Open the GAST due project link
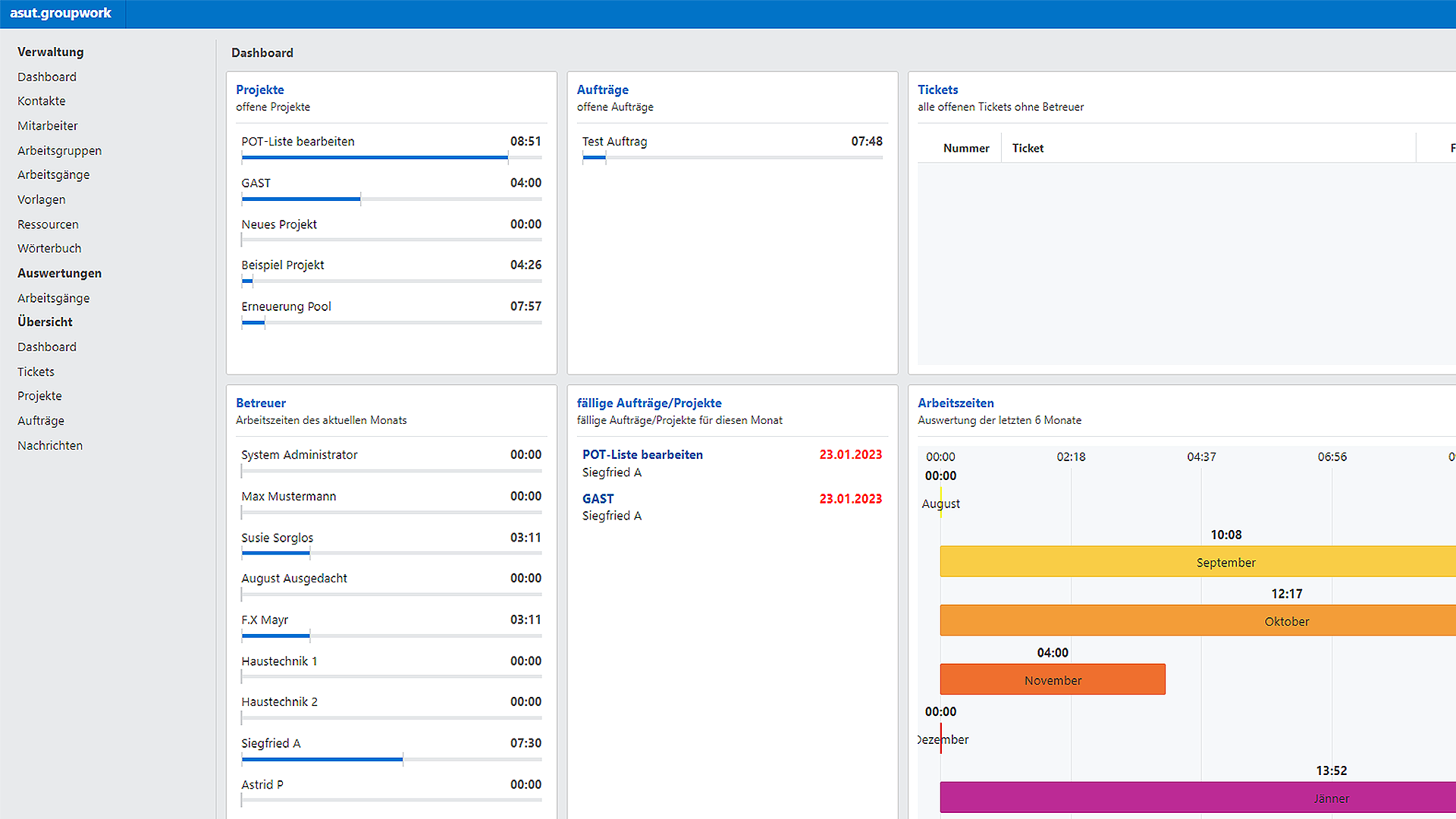The image size is (1456, 819). point(598,498)
